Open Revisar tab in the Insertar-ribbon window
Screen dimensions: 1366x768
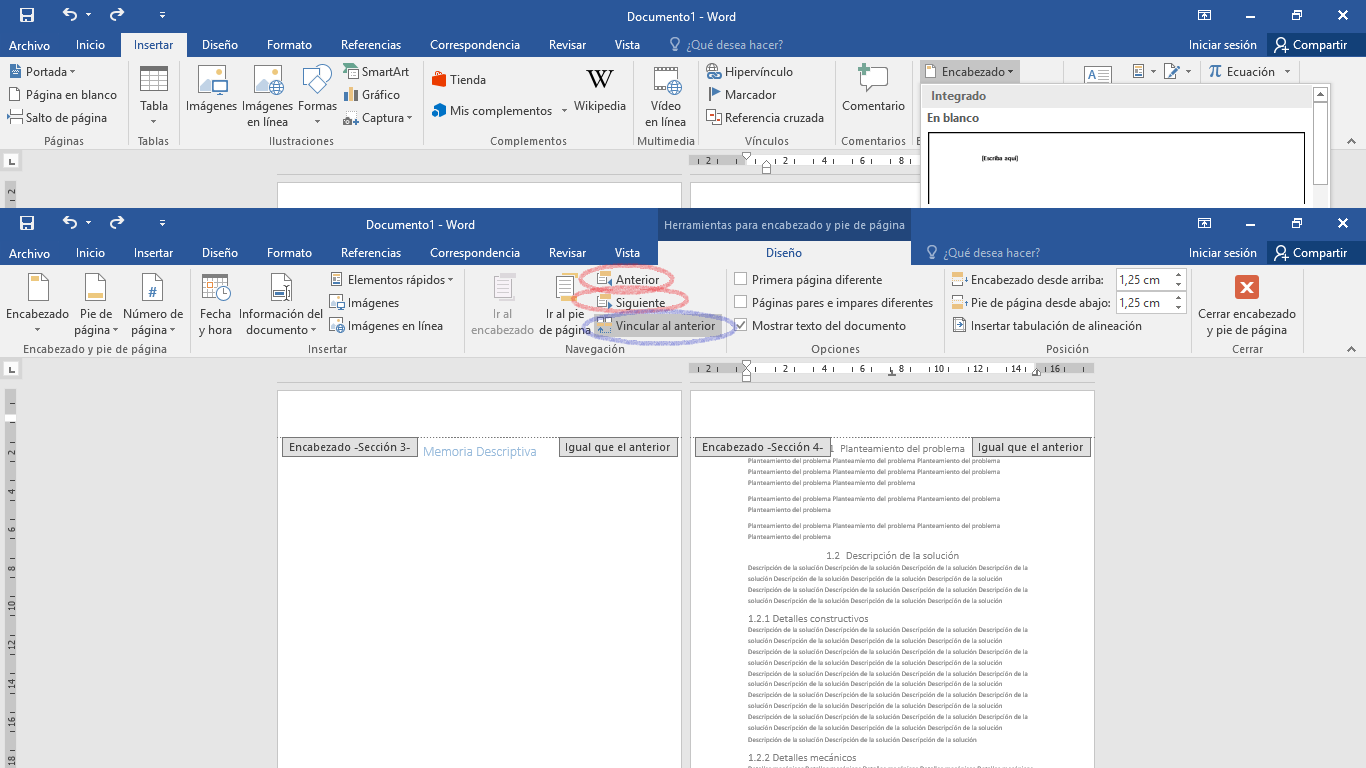tap(567, 45)
